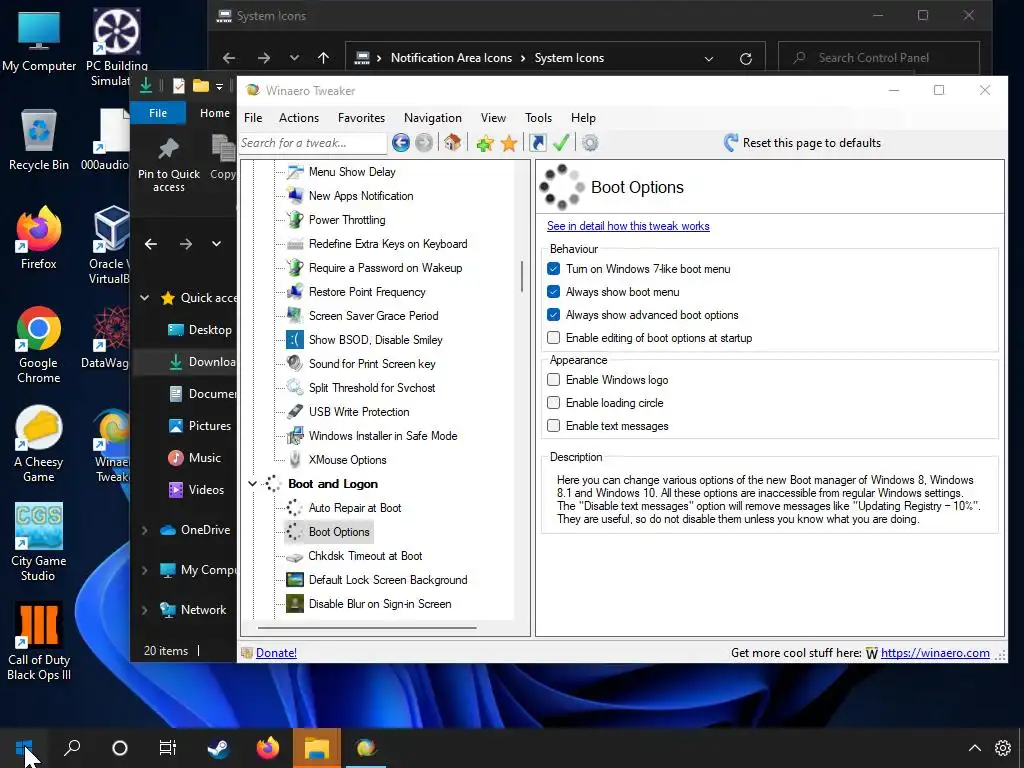Click the Winaero Tweaker taskbar icon

tap(366, 748)
